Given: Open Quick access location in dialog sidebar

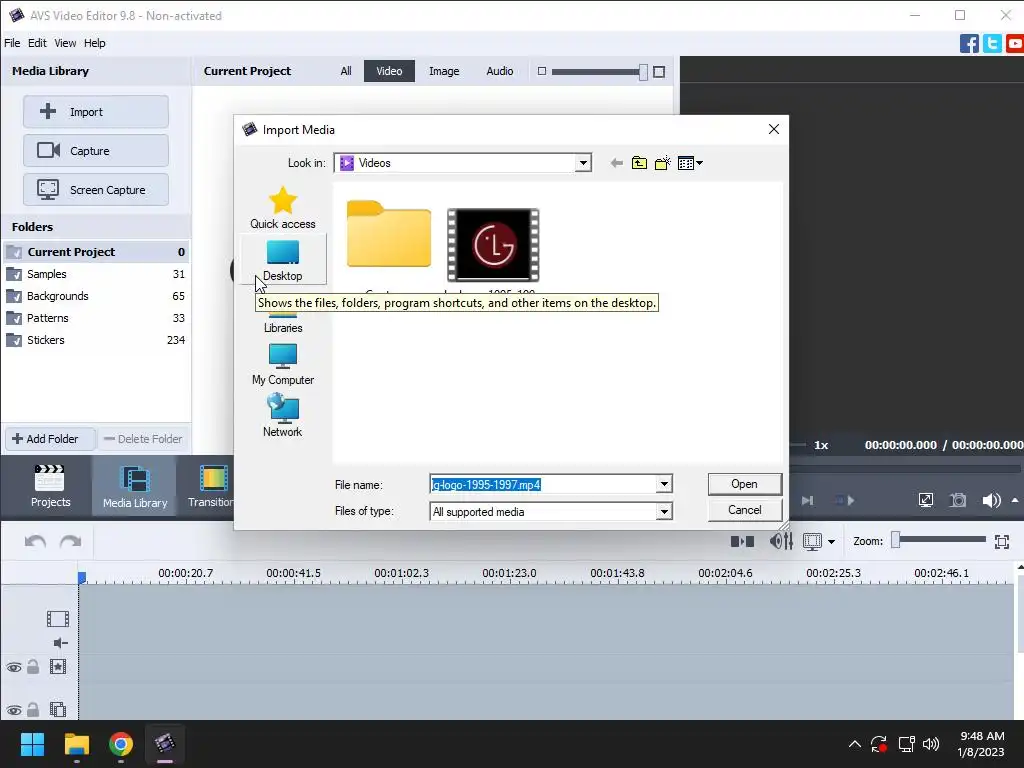Looking at the screenshot, I should [x=283, y=208].
